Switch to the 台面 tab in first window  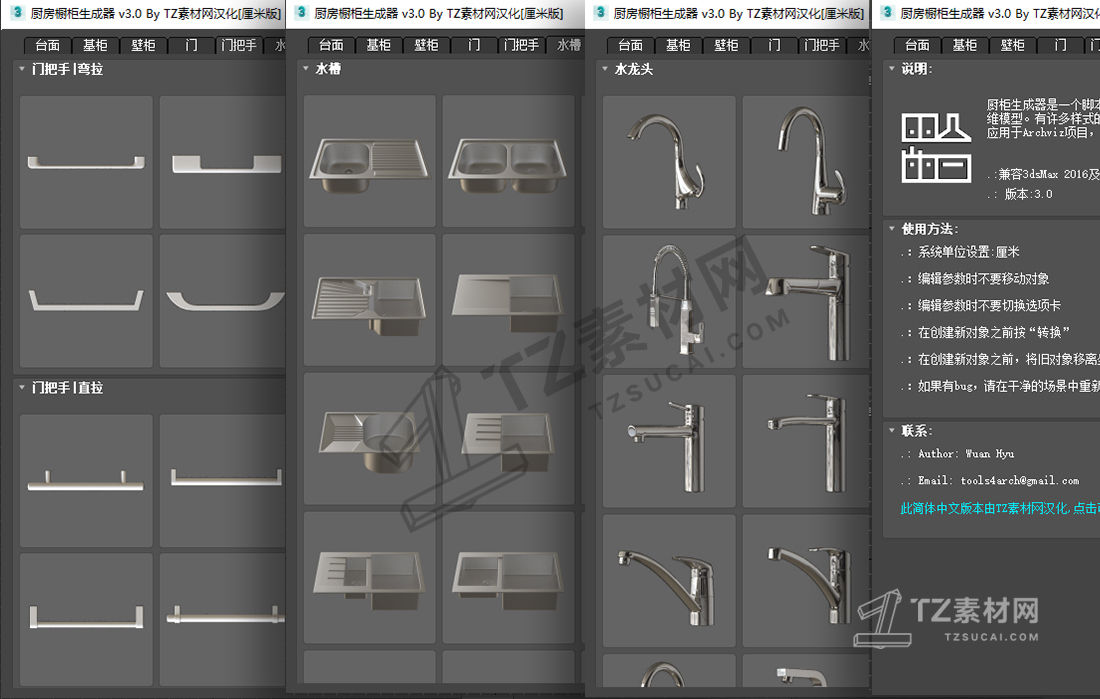(48, 46)
